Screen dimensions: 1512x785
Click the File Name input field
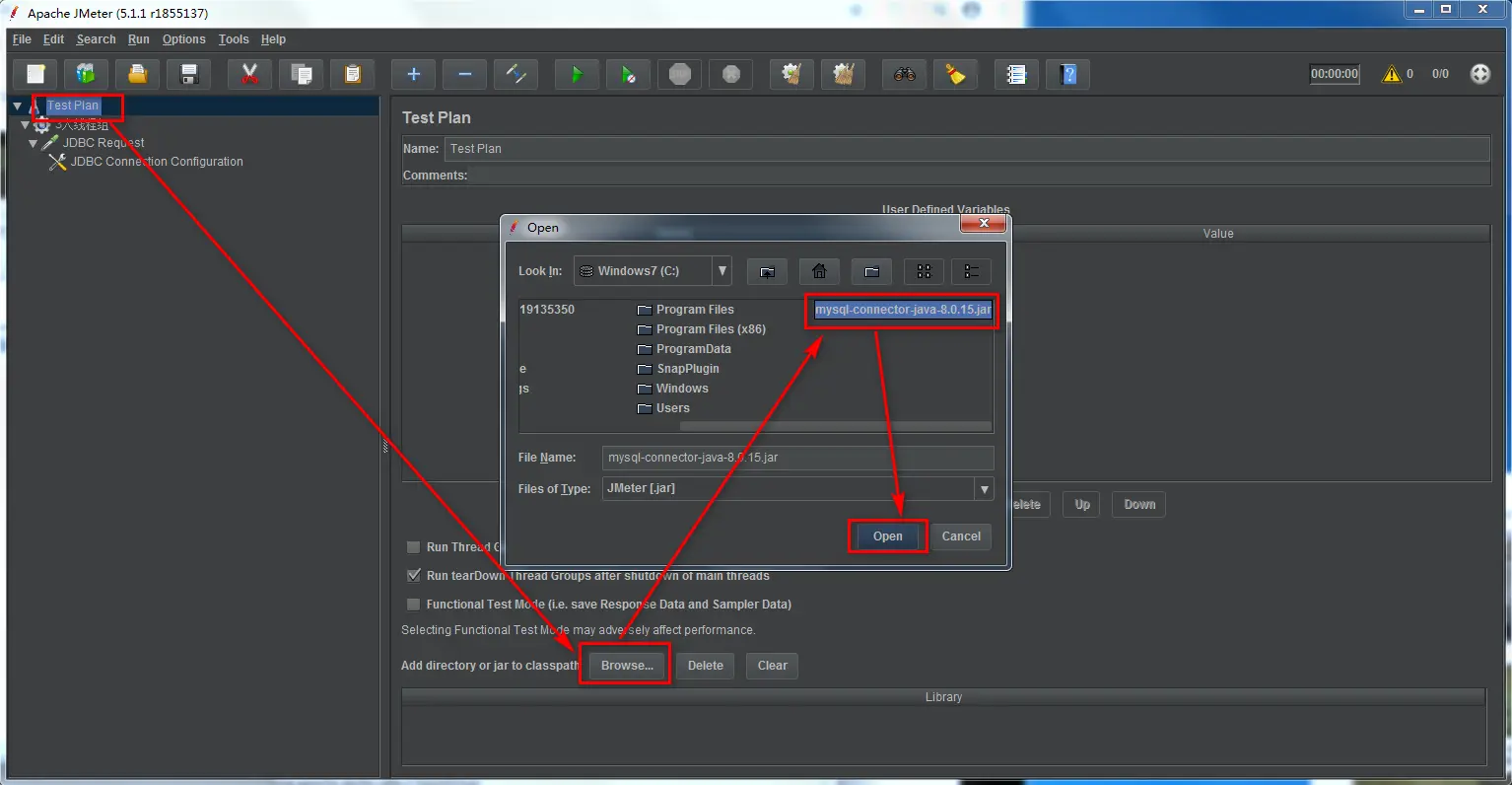798,458
